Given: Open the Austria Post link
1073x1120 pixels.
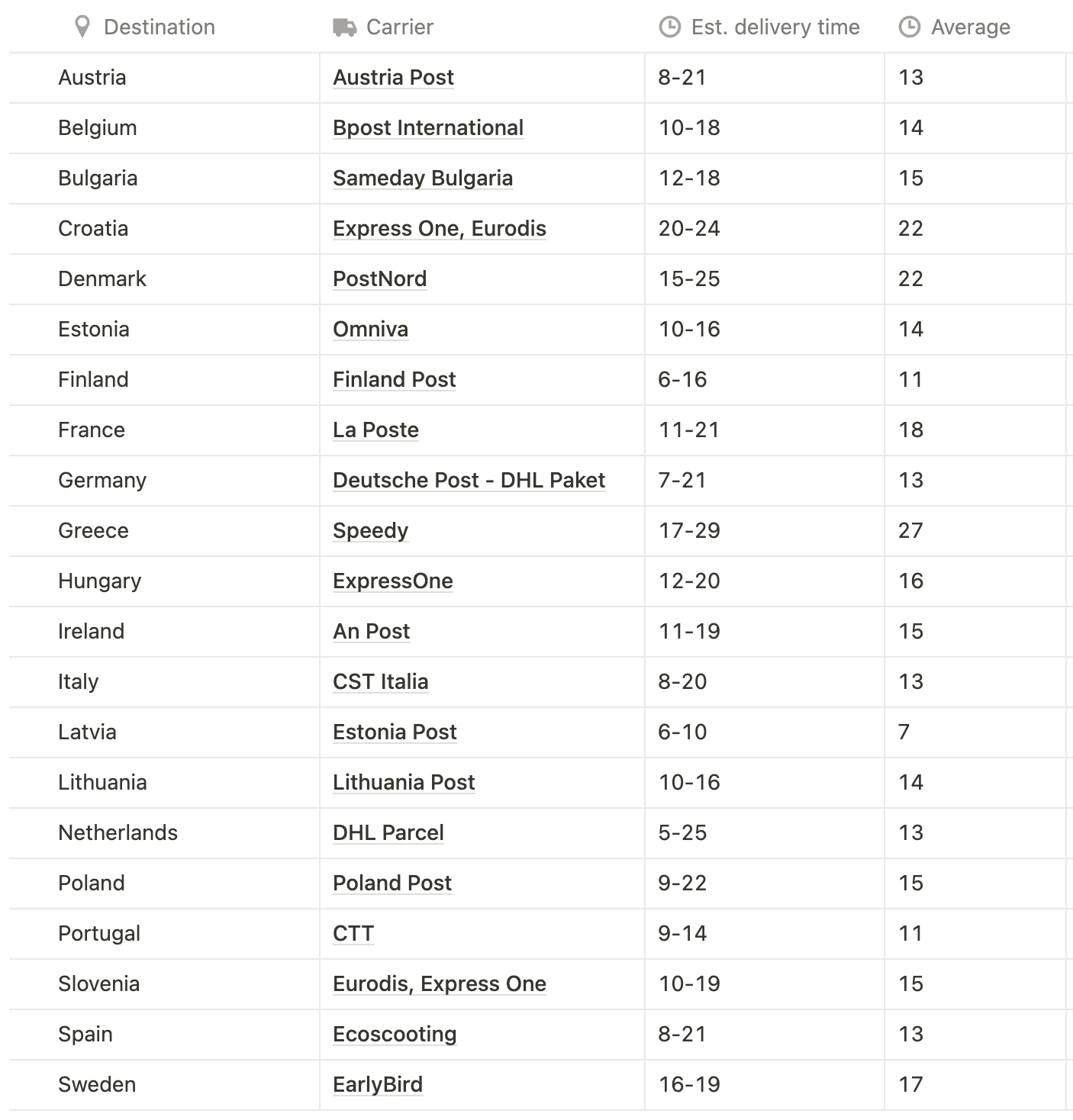Looking at the screenshot, I should click(394, 78).
